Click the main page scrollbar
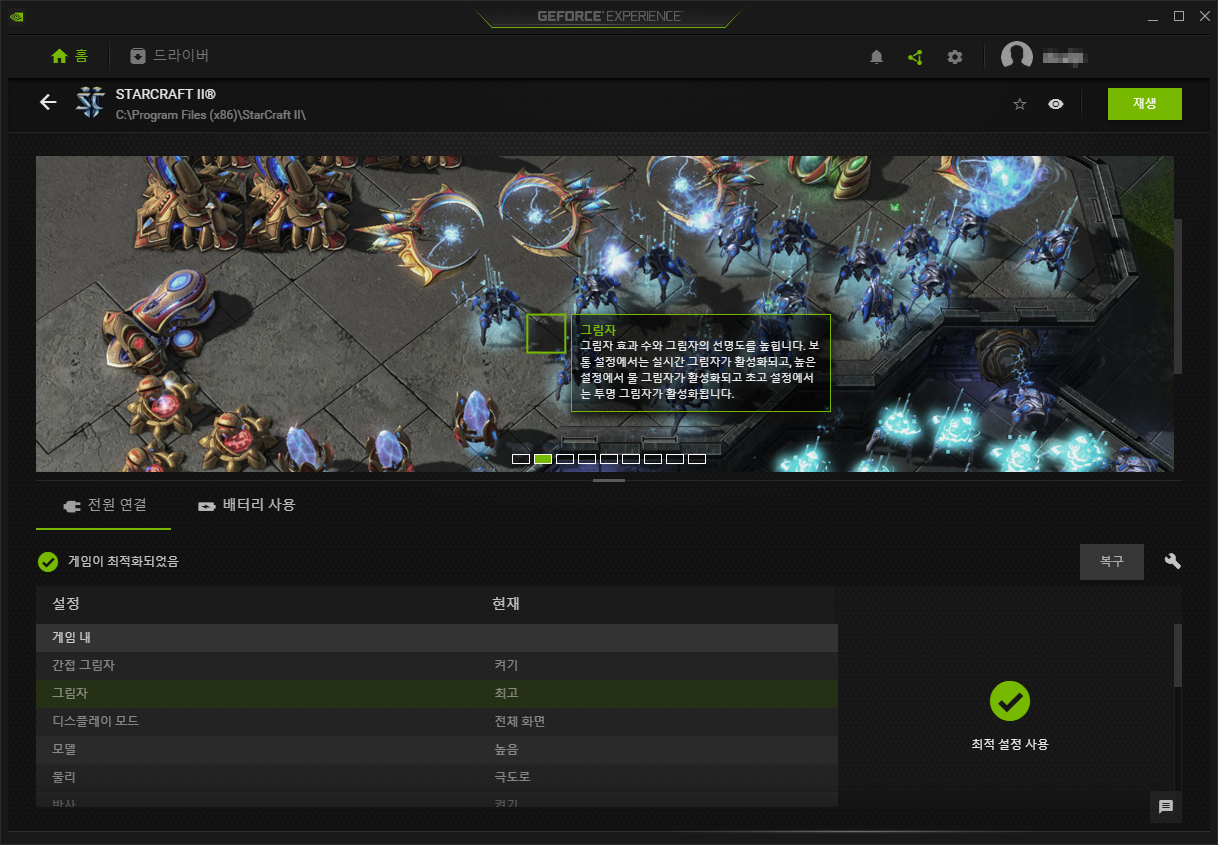 click(1178, 295)
